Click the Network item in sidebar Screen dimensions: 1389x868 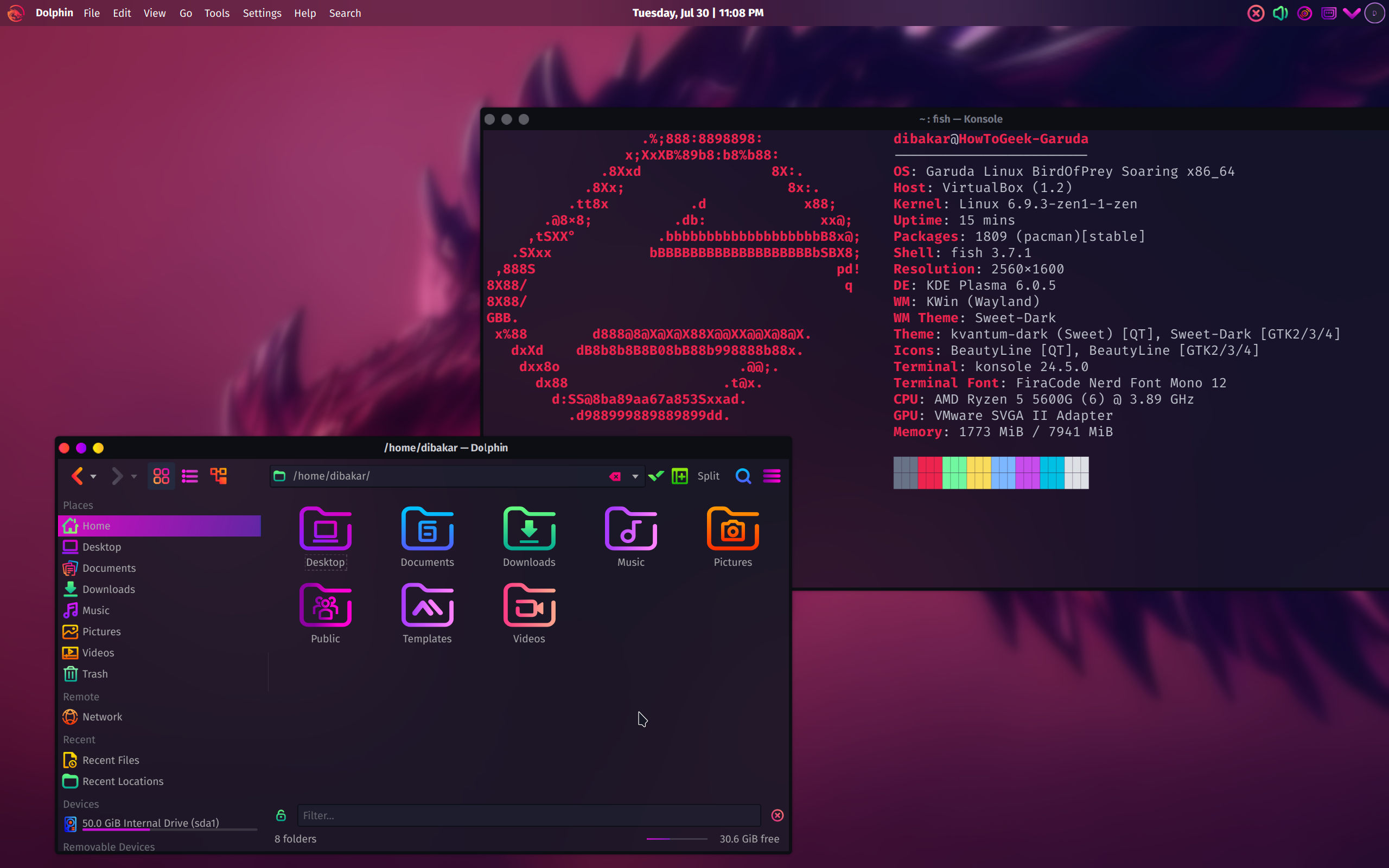[102, 717]
